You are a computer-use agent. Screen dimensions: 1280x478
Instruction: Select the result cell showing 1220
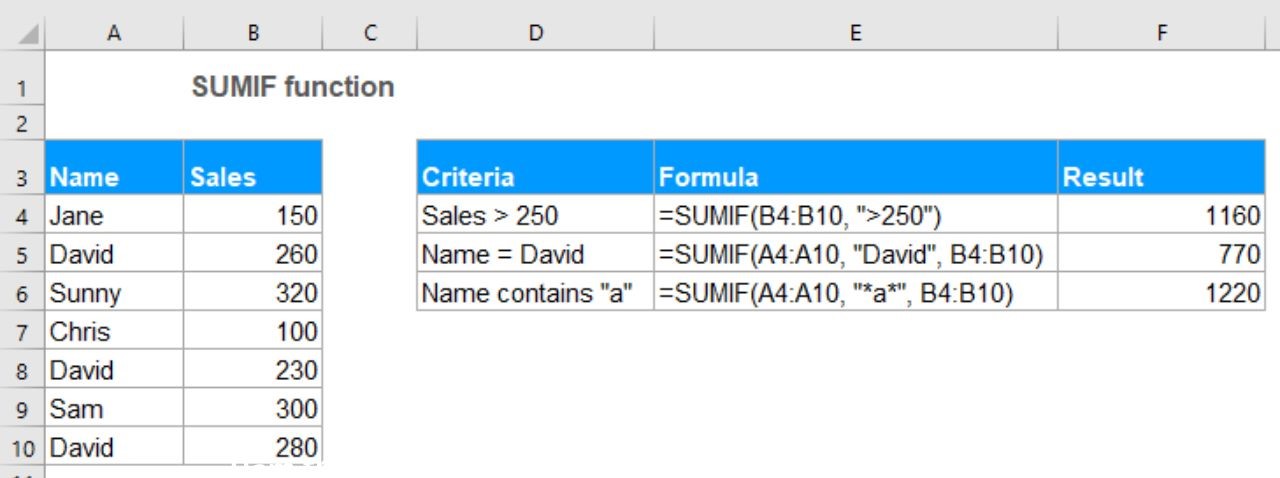1161,293
